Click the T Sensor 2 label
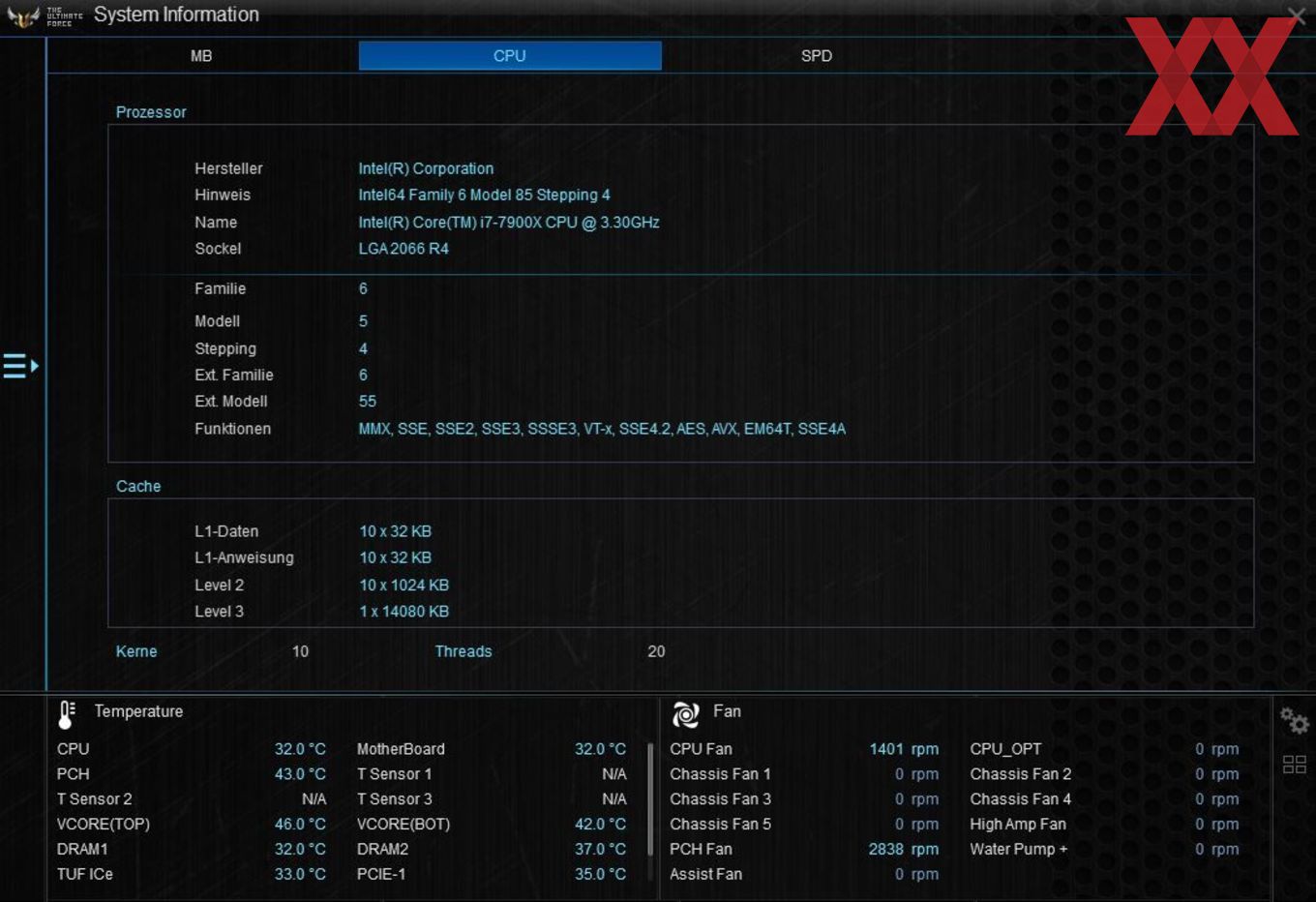This screenshot has height=902, width=1316. point(95,799)
